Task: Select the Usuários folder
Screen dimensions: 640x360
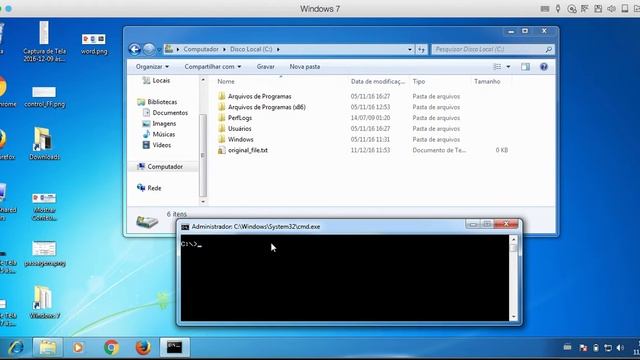Action: (239, 129)
